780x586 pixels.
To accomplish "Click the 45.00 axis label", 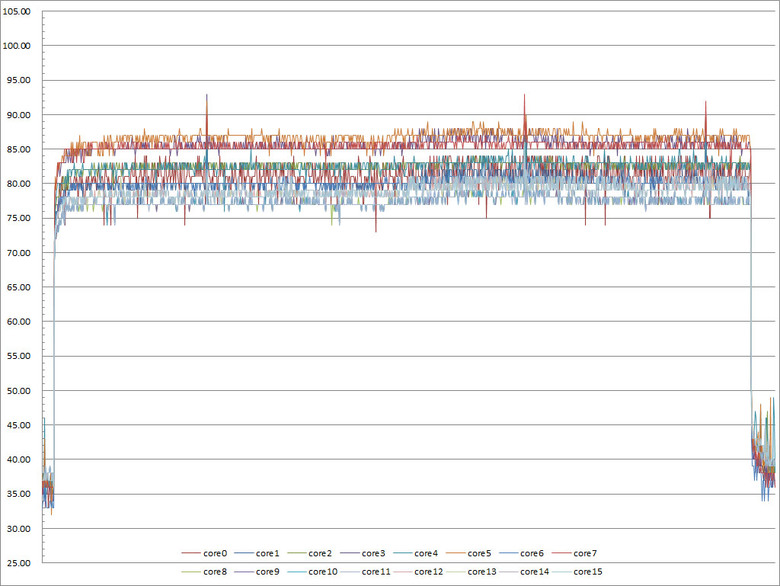I will 19,425.
